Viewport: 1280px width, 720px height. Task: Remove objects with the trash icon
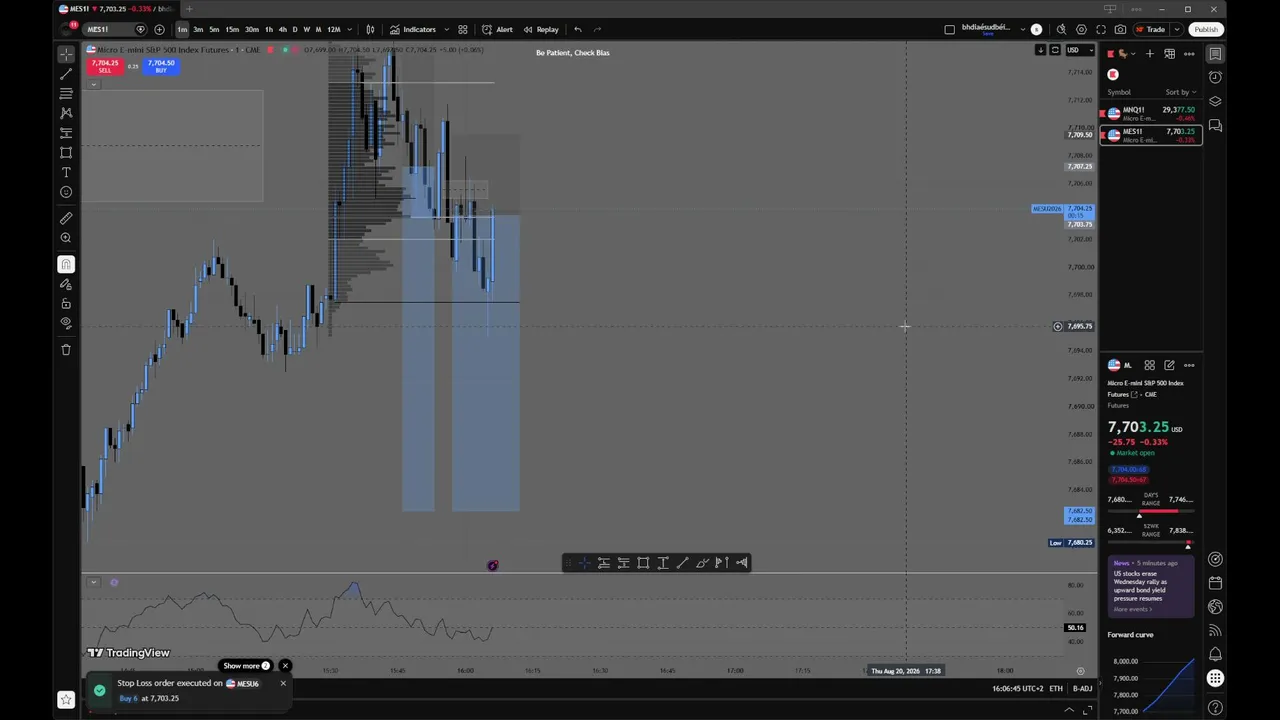pos(66,349)
